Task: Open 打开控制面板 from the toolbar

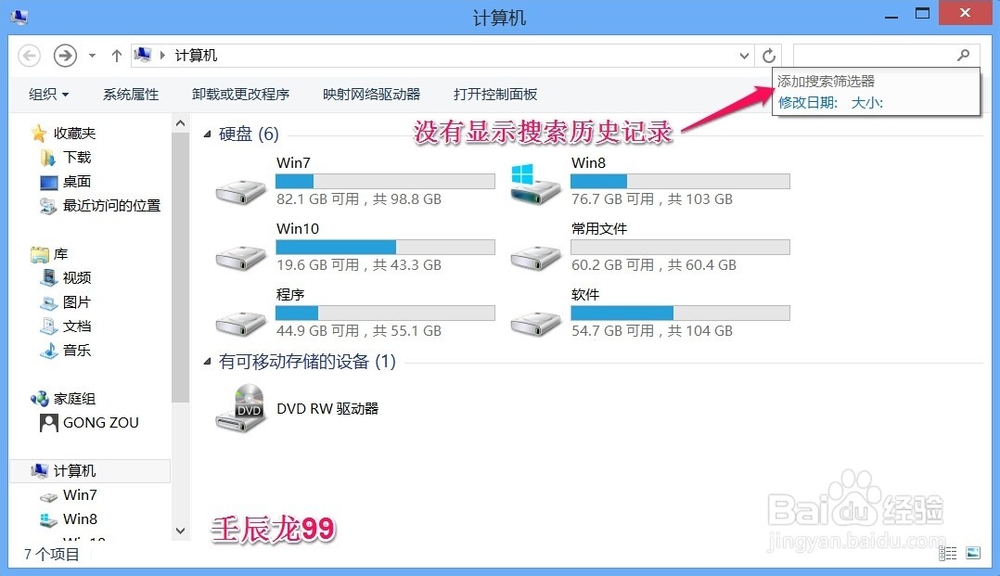Action: (x=495, y=94)
